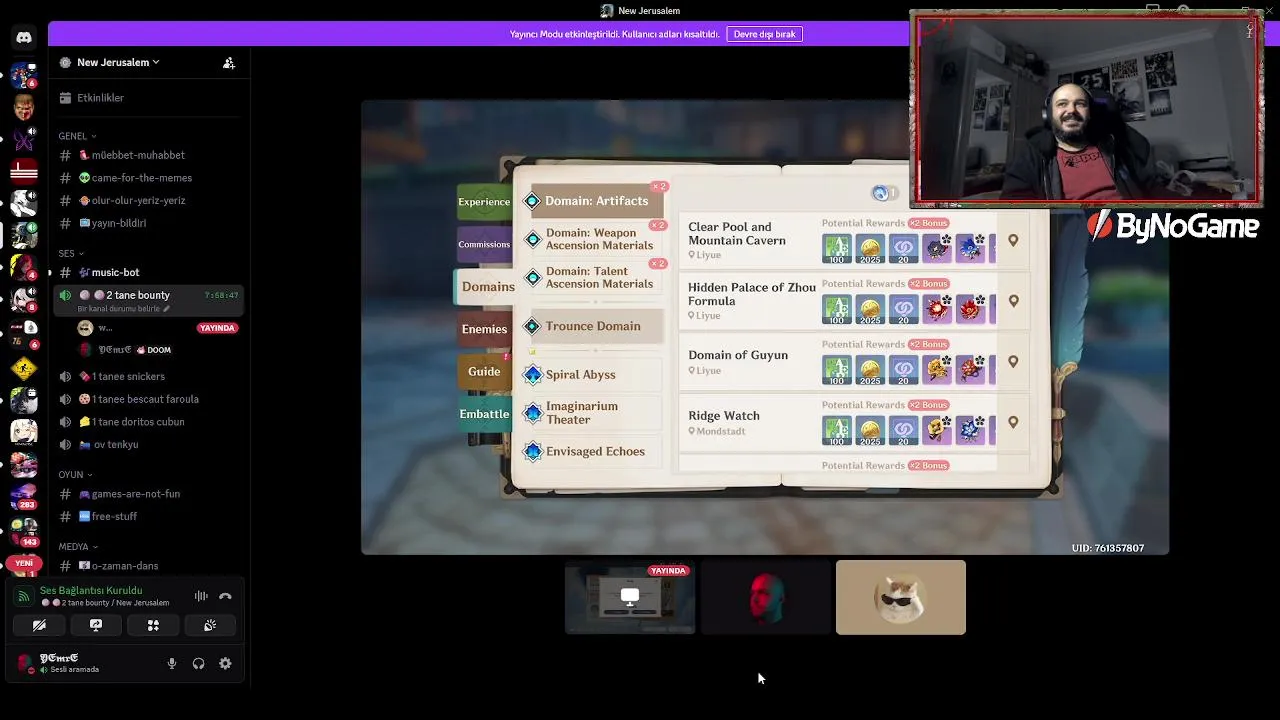Open the Embattle handbook tab
Screen dimensions: 1280x720
[484, 414]
